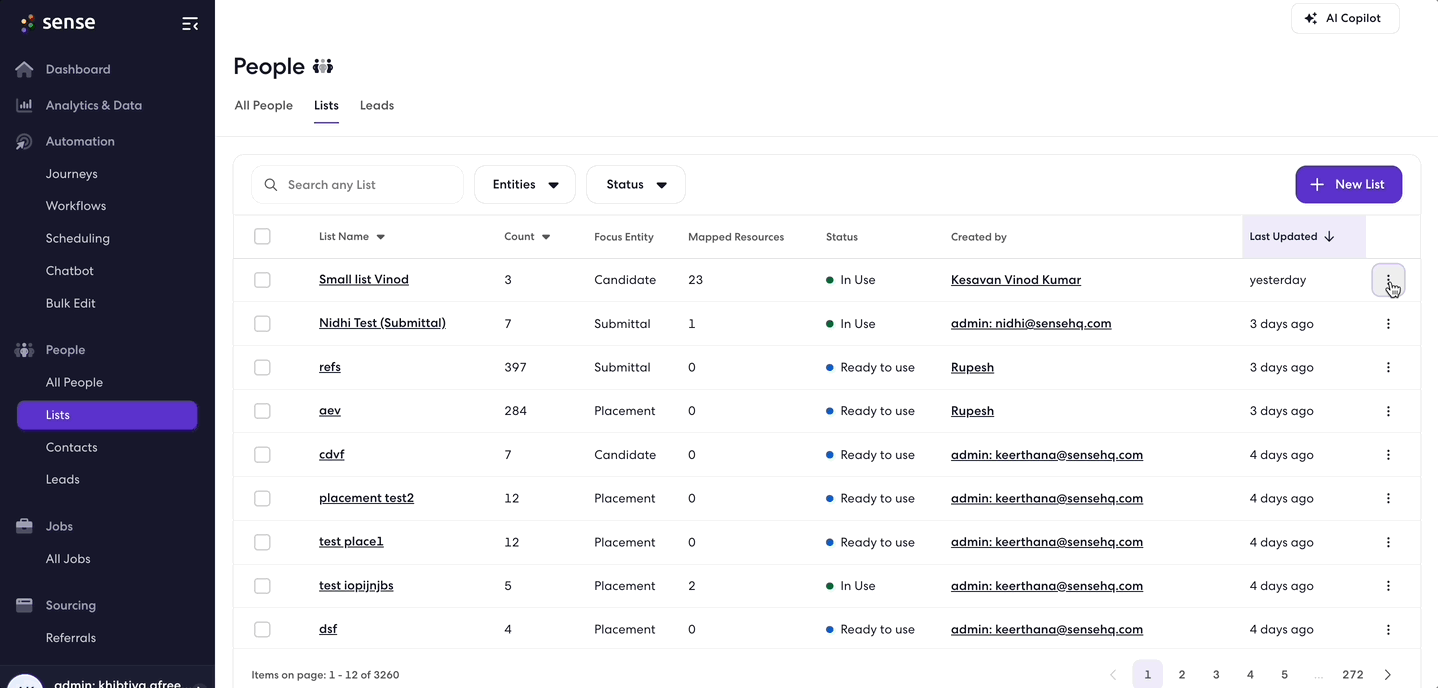The height and width of the screenshot is (688, 1438).
Task: Click the Kesavan Vinod Kumar creator link
Action: pos(1016,280)
